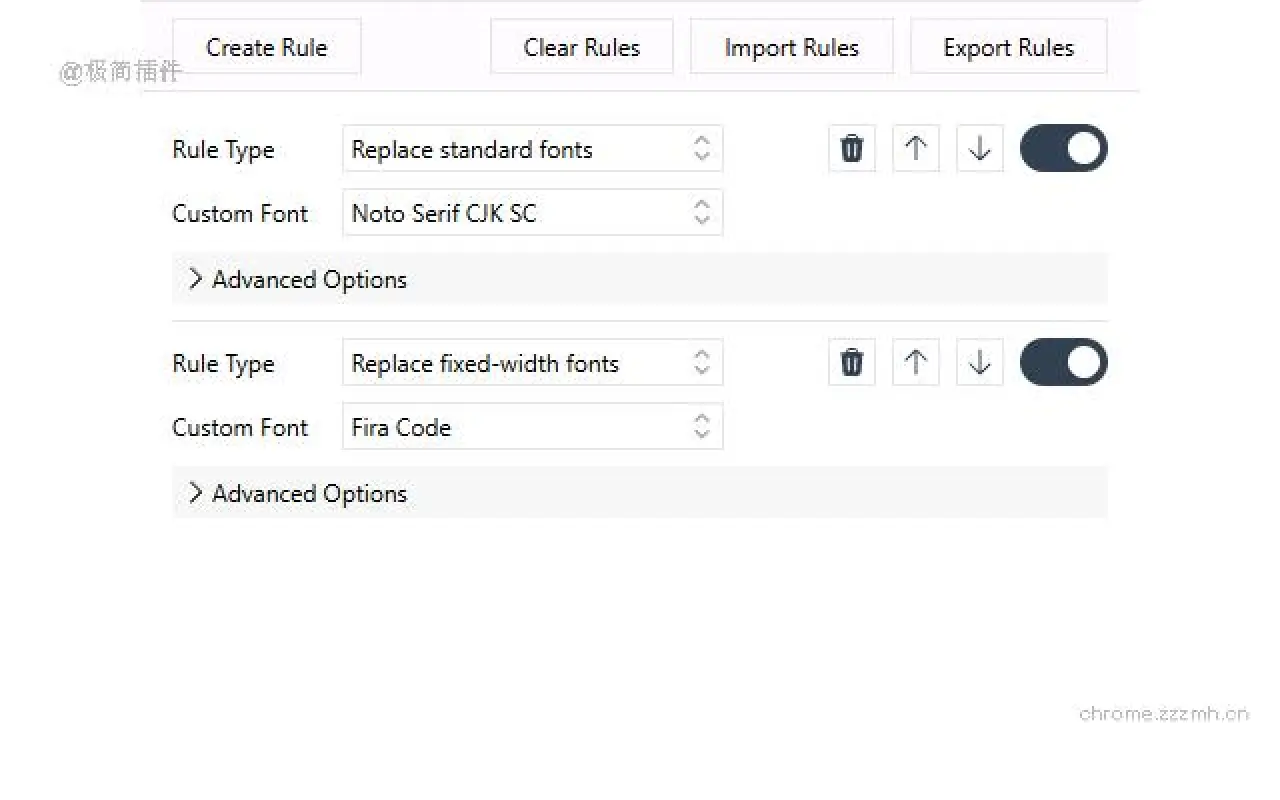Delete the standard fonts rule with its trash icon

click(851, 149)
